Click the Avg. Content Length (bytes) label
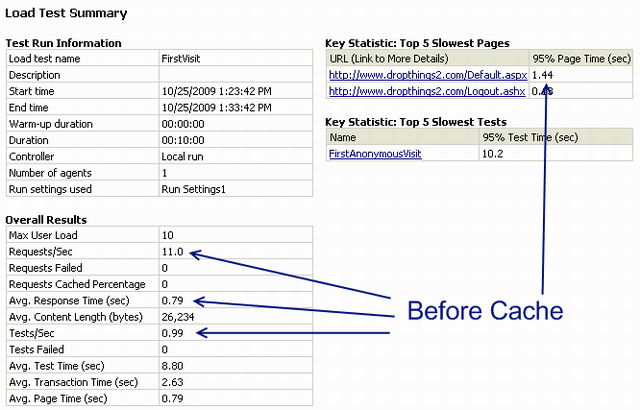This screenshot has width=640, height=410. [x=76, y=317]
